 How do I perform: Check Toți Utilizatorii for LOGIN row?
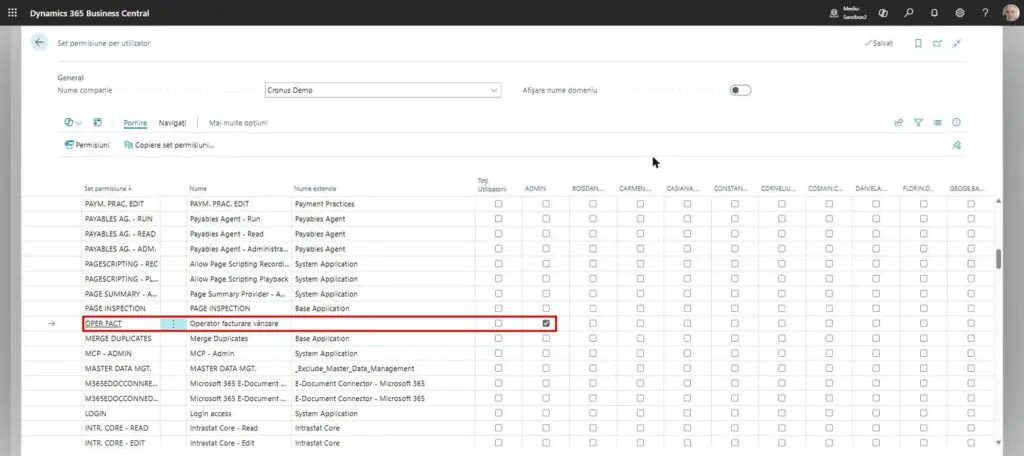[x=498, y=414]
